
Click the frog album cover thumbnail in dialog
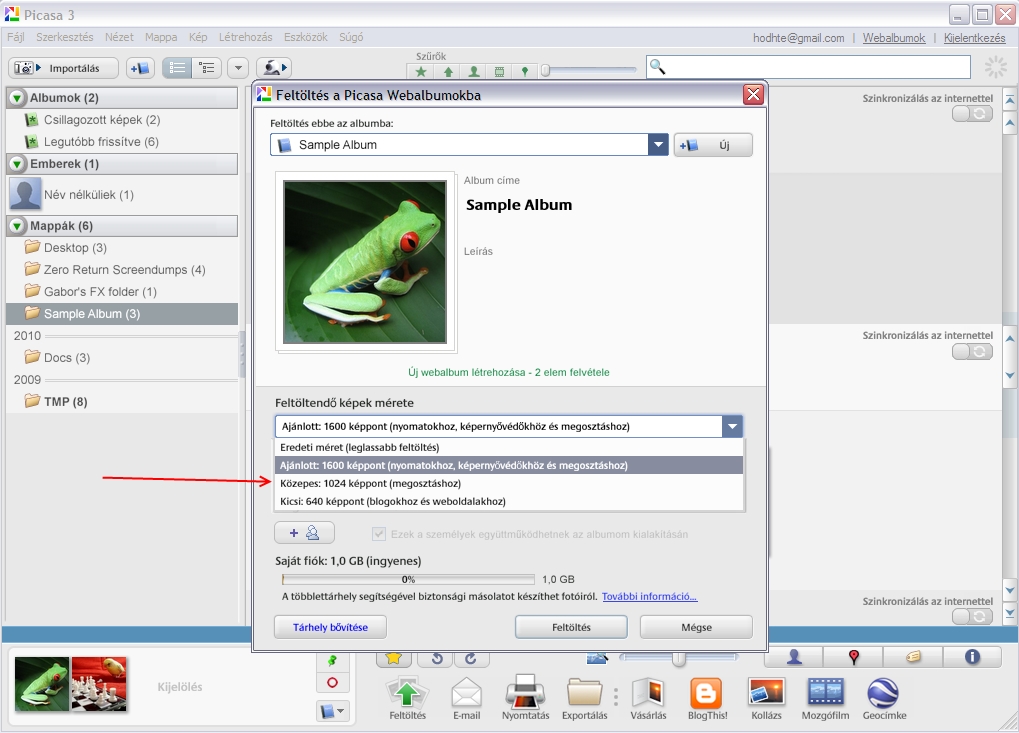[x=365, y=262]
